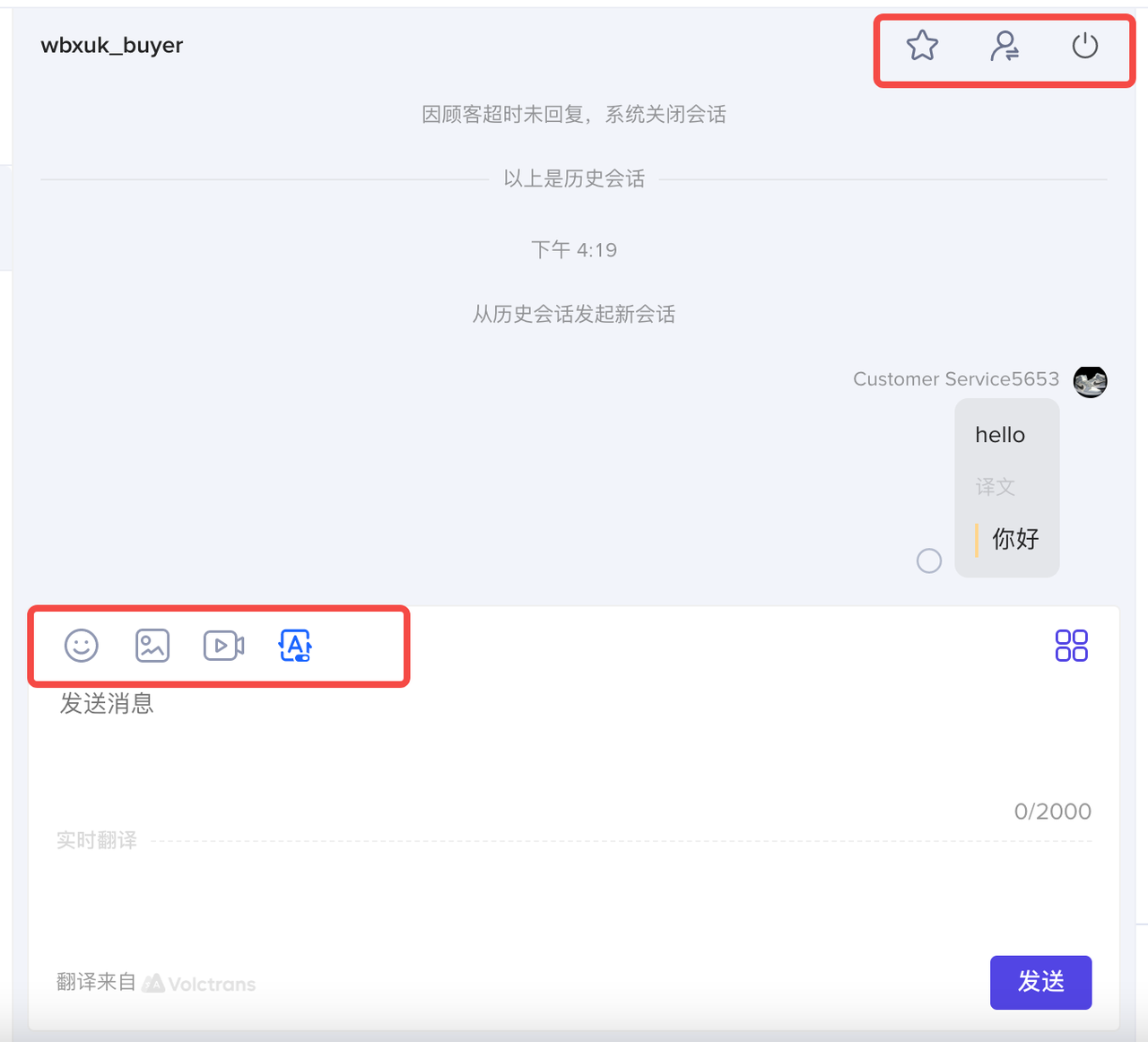Viewport: 1148px width, 1042px height.
Task: Click the send image icon
Action: coord(152,646)
